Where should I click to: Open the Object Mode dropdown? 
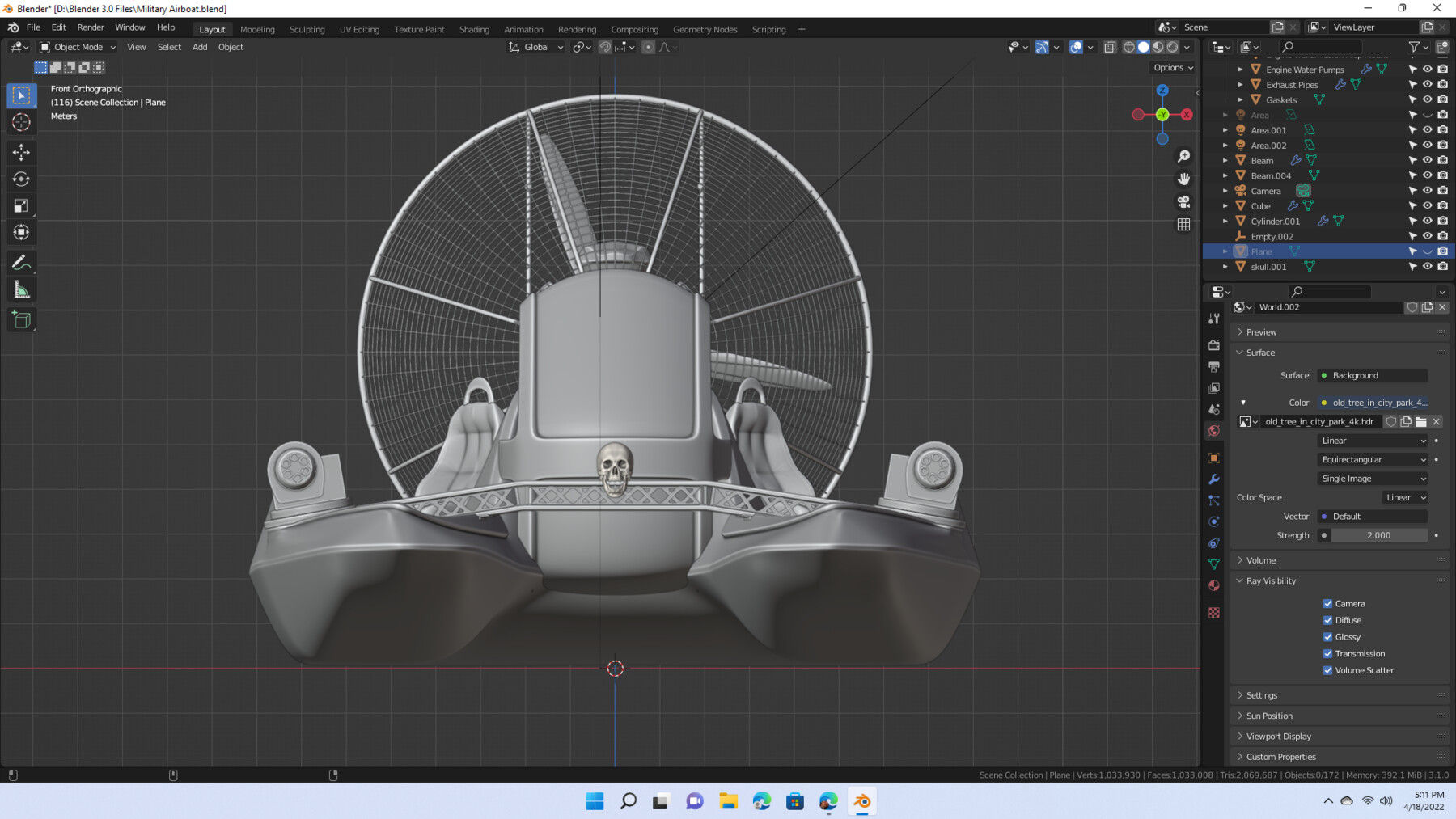pyautogui.click(x=77, y=47)
